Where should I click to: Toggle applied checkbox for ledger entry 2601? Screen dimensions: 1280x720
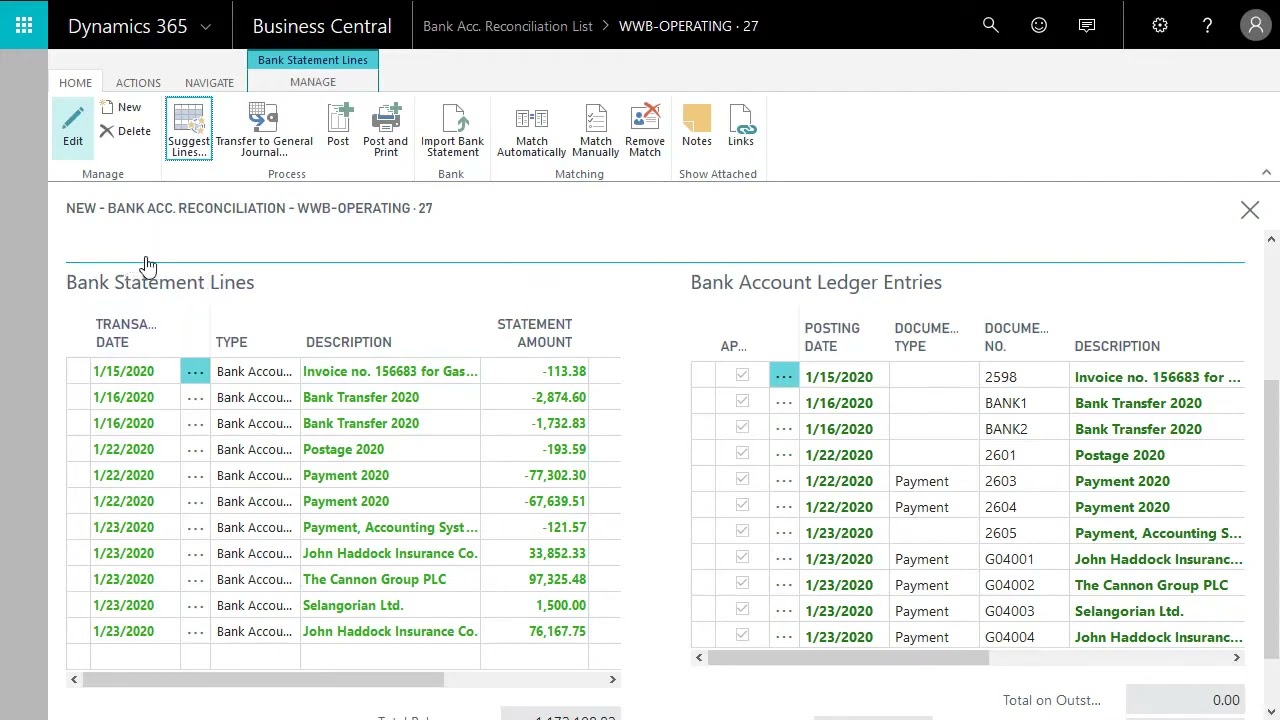(742, 453)
